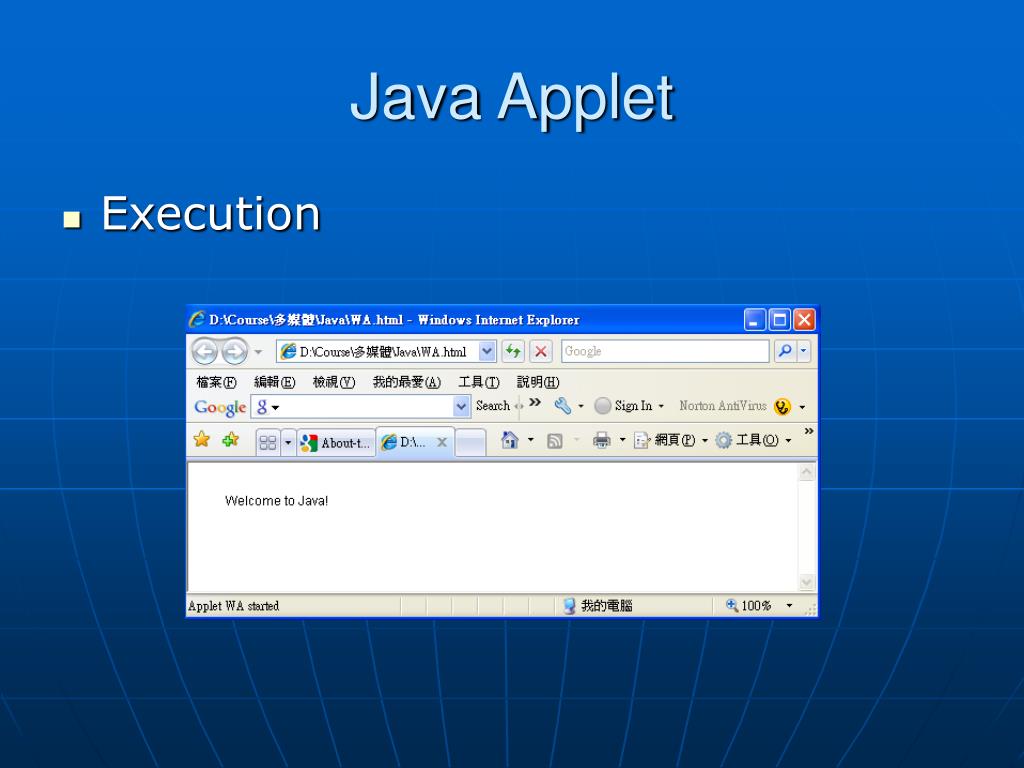Open the 工具(O) gear tools menu

752,440
